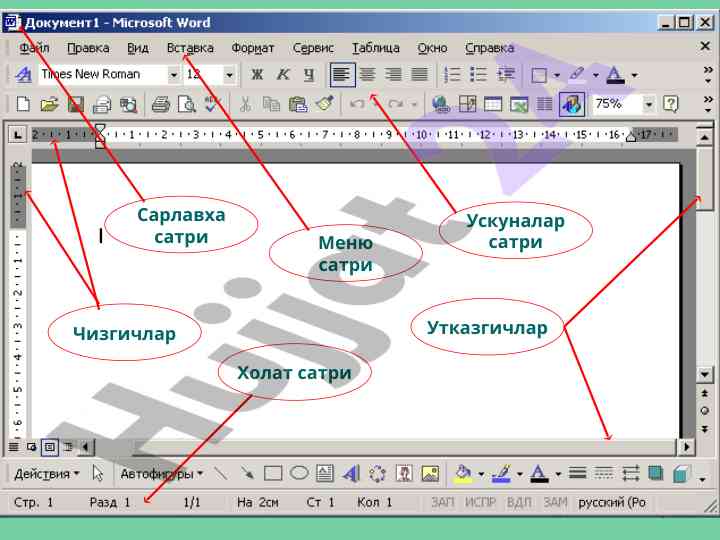Open the Columns icon

tap(545, 104)
